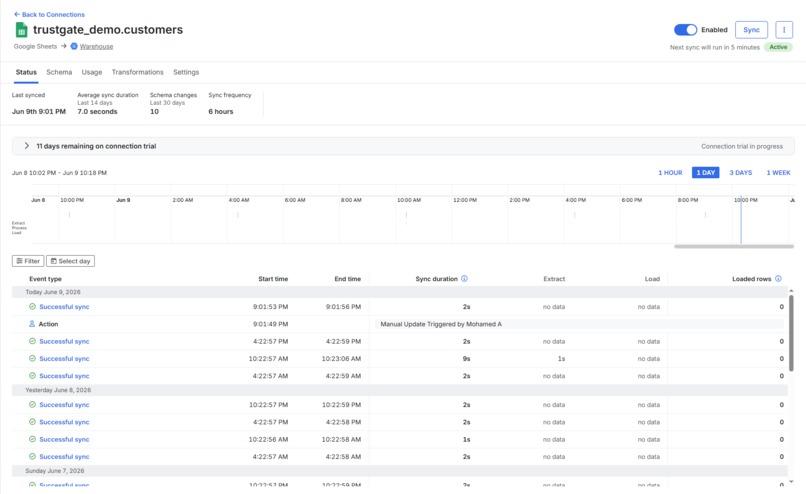Open the Successful sync ending 4:22:58 PM
The height and width of the screenshot is (494, 806).
click(64, 422)
